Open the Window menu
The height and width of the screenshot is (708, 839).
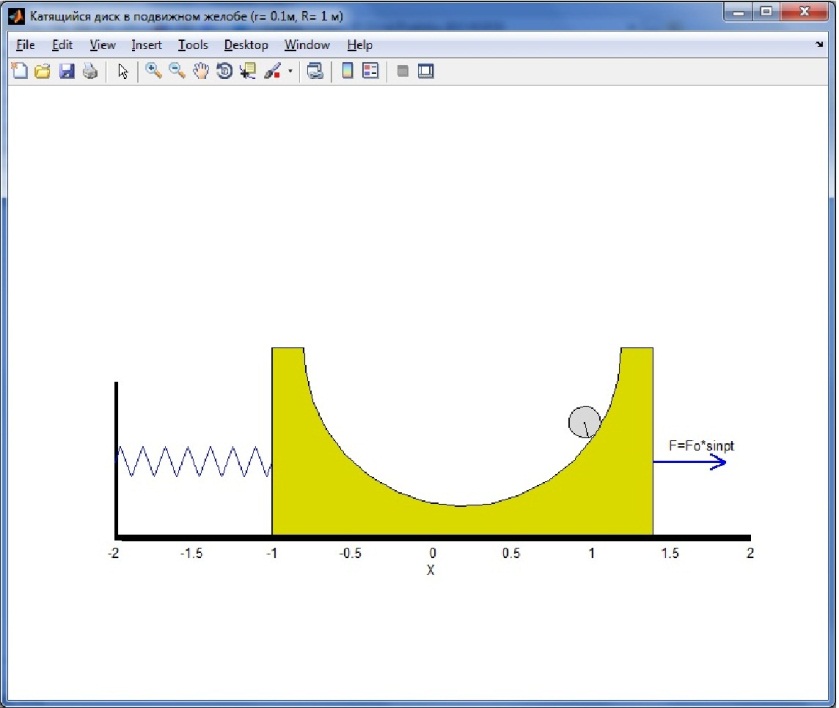[307, 45]
